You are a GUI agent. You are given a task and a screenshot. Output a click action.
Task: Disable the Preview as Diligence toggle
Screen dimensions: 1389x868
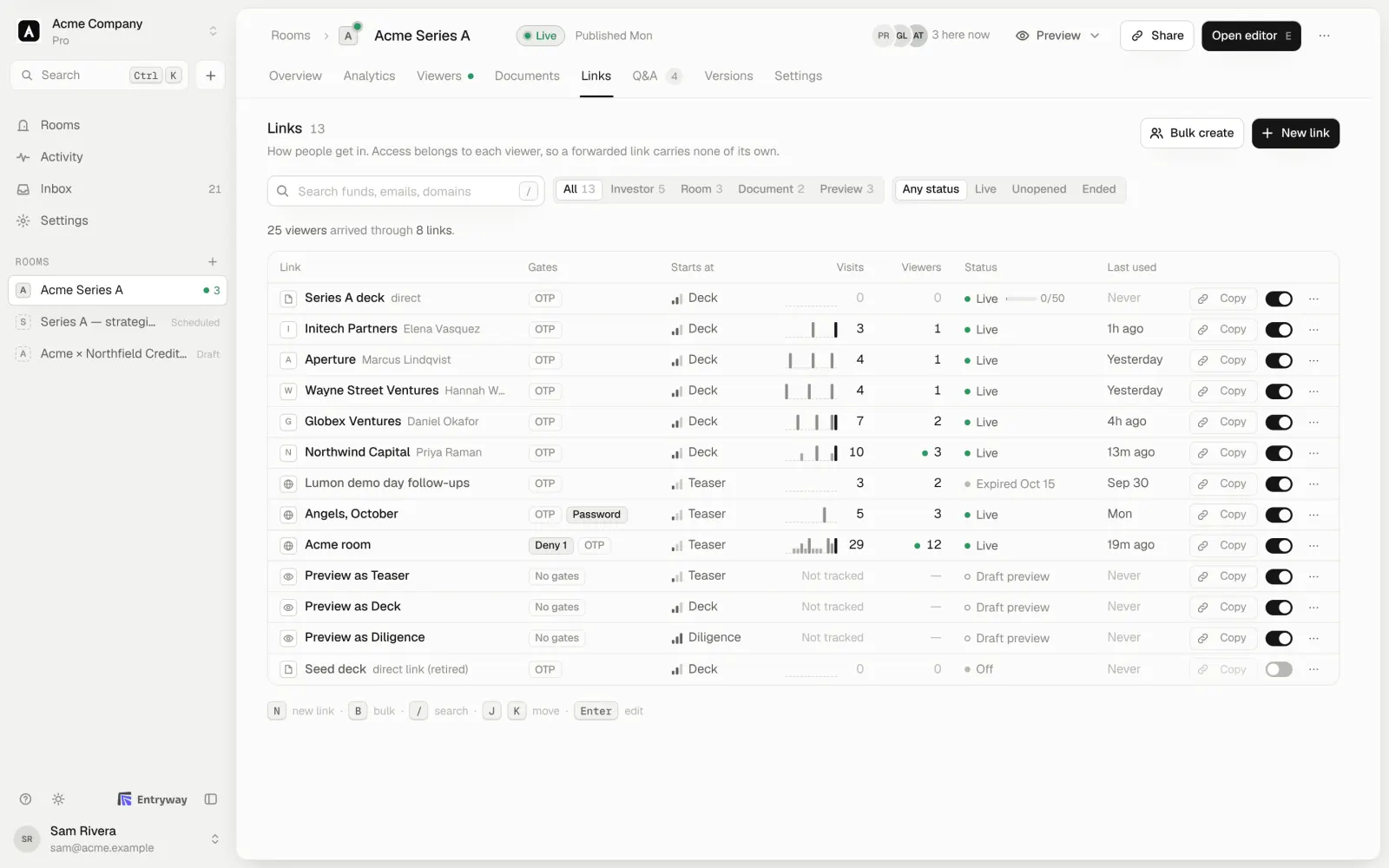[1279, 639]
